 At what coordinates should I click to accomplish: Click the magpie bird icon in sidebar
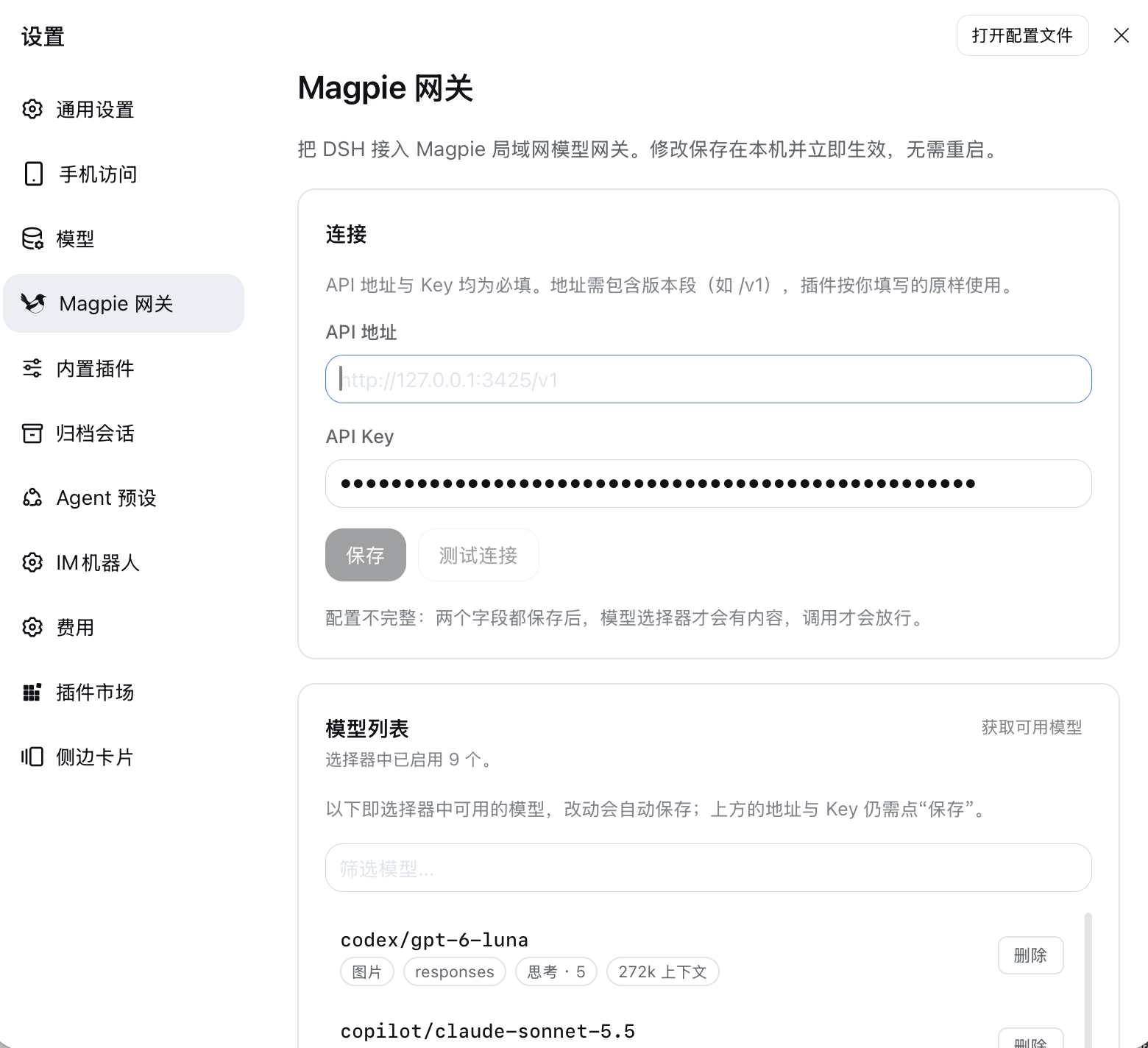[33, 302]
